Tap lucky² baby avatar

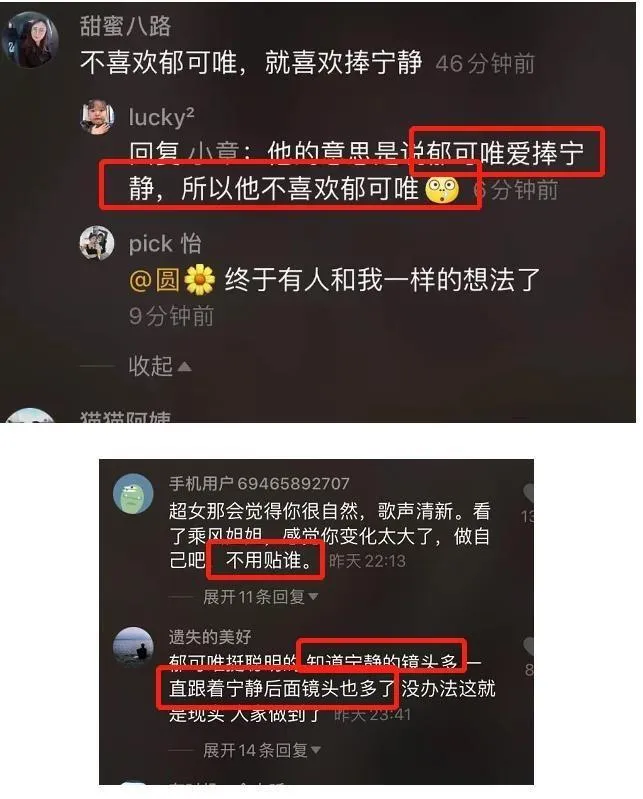tap(97, 117)
